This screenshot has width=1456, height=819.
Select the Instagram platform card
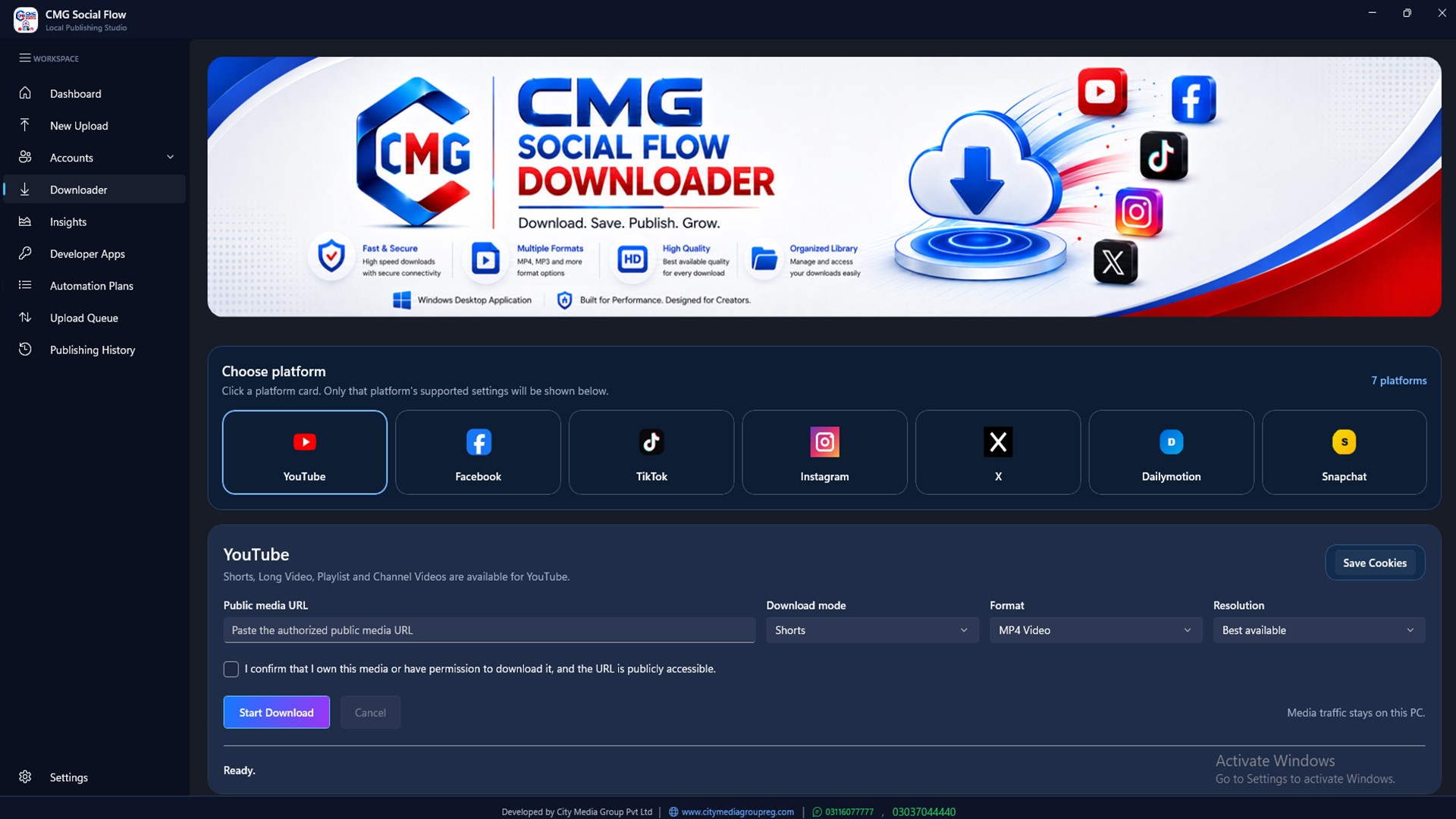click(824, 452)
